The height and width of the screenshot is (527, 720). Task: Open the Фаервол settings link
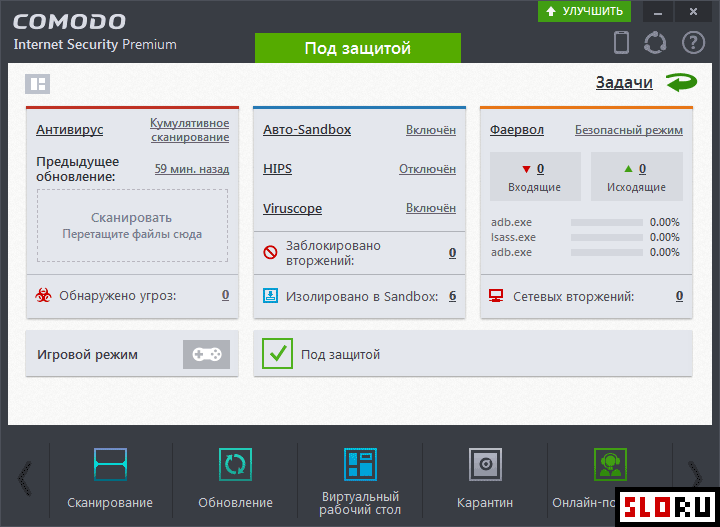pyautogui.click(x=517, y=130)
